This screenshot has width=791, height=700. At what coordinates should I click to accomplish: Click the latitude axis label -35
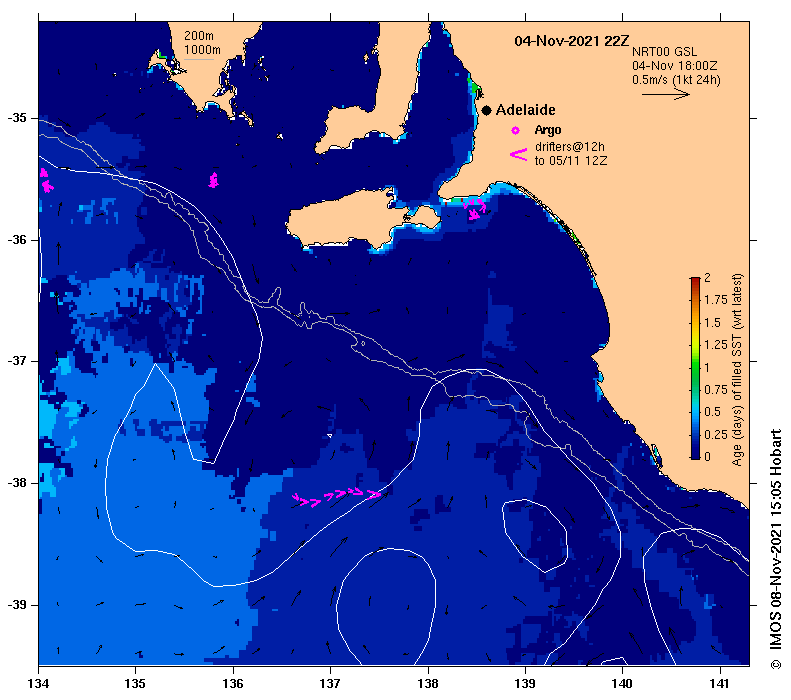point(17,118)
